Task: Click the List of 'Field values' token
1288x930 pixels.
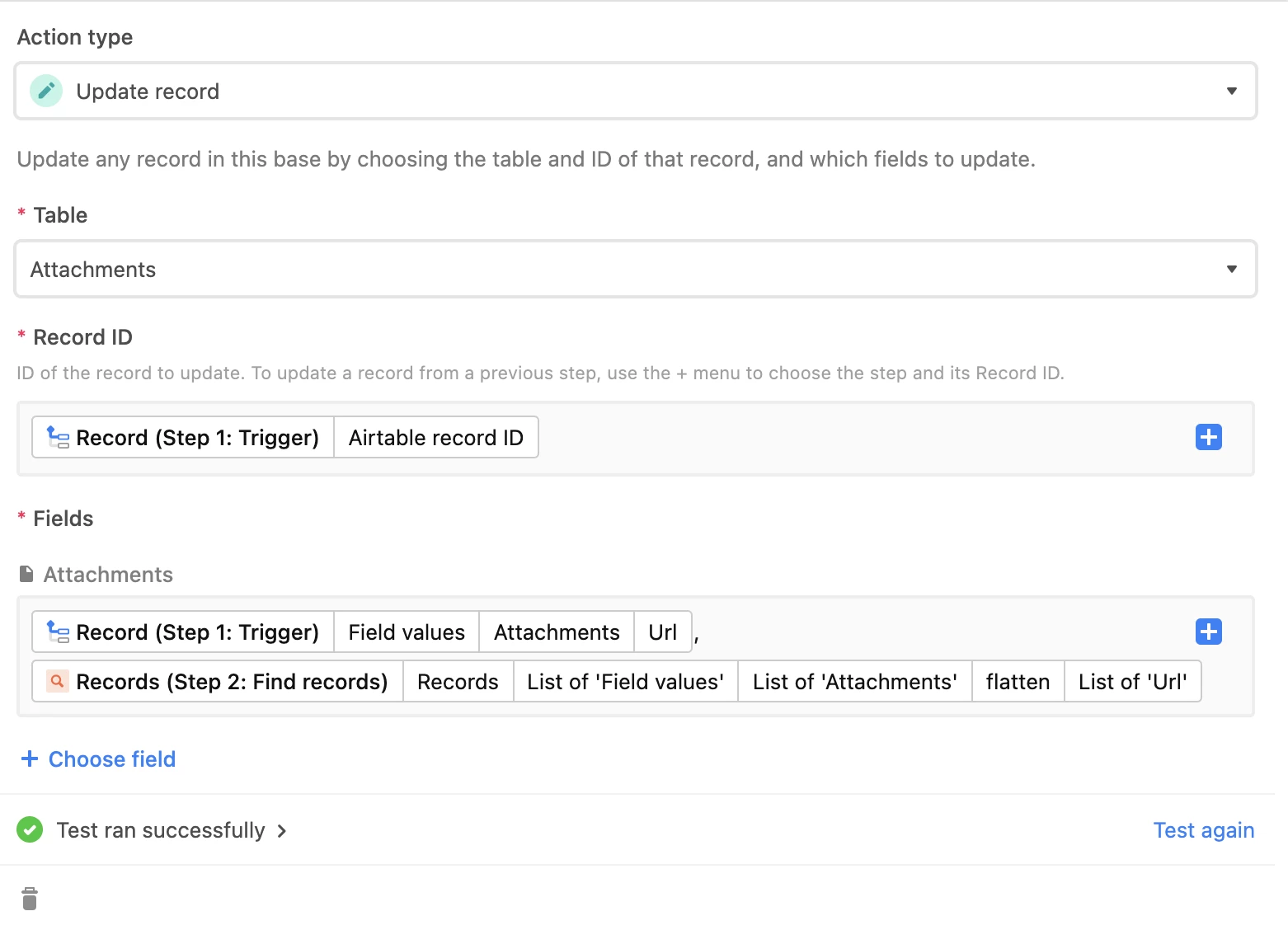Action: pyautogui.click(x=625, y=681)
